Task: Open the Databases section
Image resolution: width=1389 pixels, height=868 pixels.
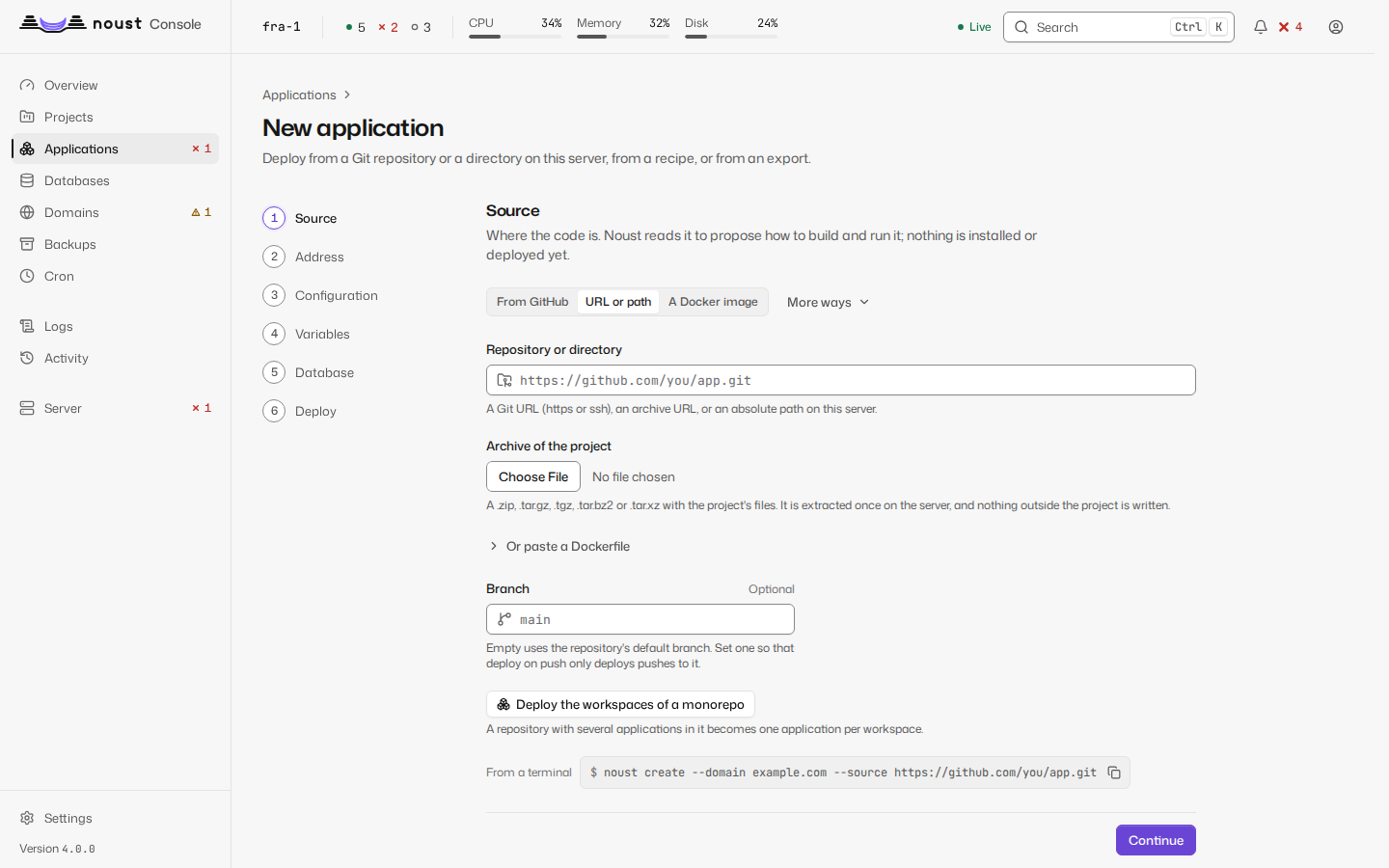Action: [x=115, y=180]
